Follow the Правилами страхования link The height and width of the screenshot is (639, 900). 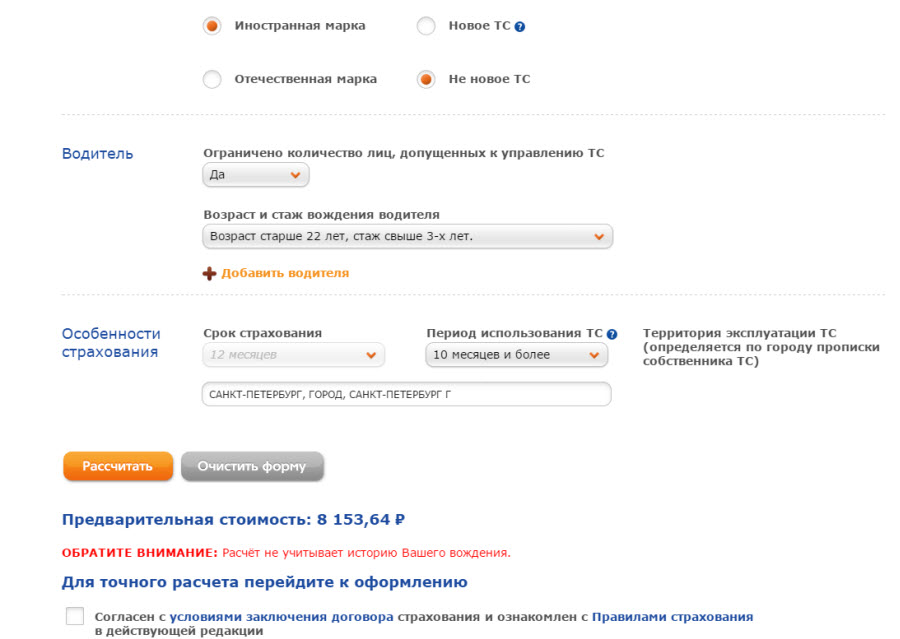(x=672, y=617)
